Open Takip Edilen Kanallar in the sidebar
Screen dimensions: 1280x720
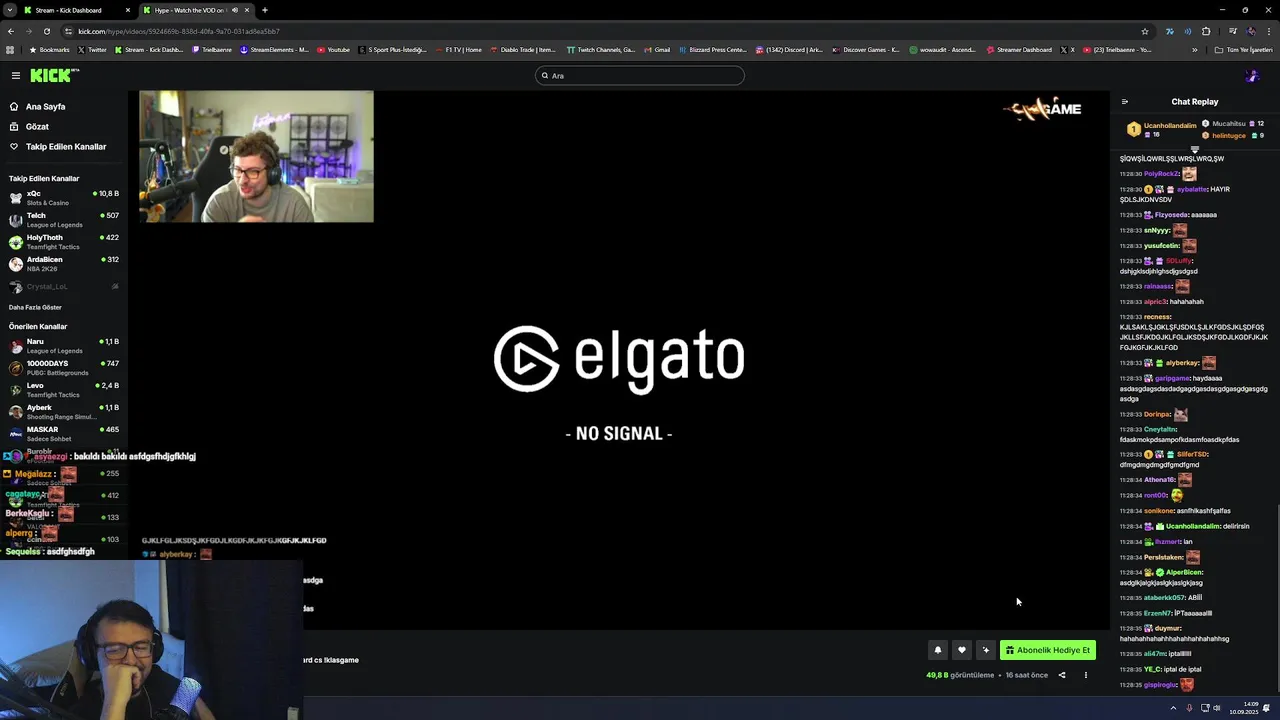[x=66, y=146]
